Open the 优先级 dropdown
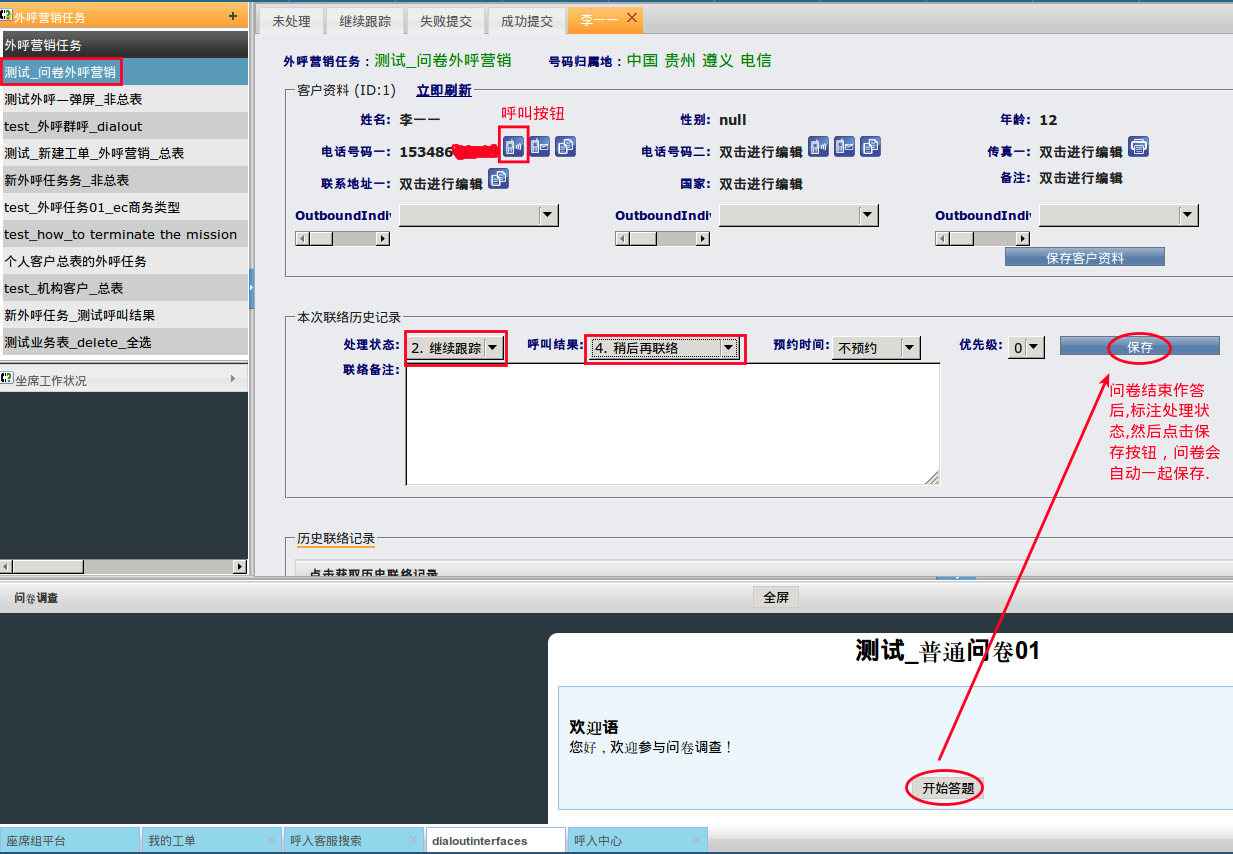The height and width of the screenshot is (854, 1233). [1034, 348]
